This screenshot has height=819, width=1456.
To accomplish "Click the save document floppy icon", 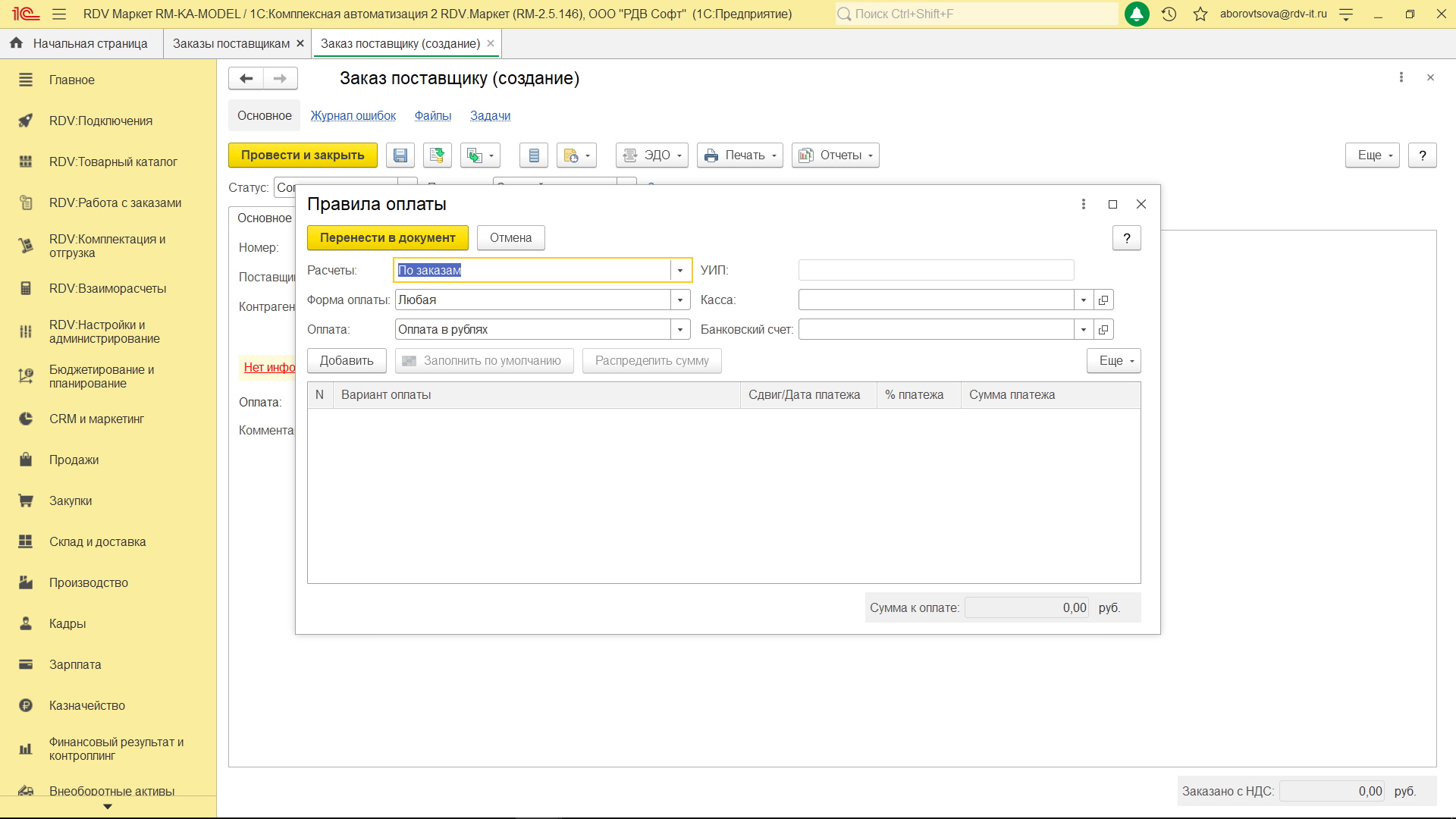I will (x=400, y=155).
